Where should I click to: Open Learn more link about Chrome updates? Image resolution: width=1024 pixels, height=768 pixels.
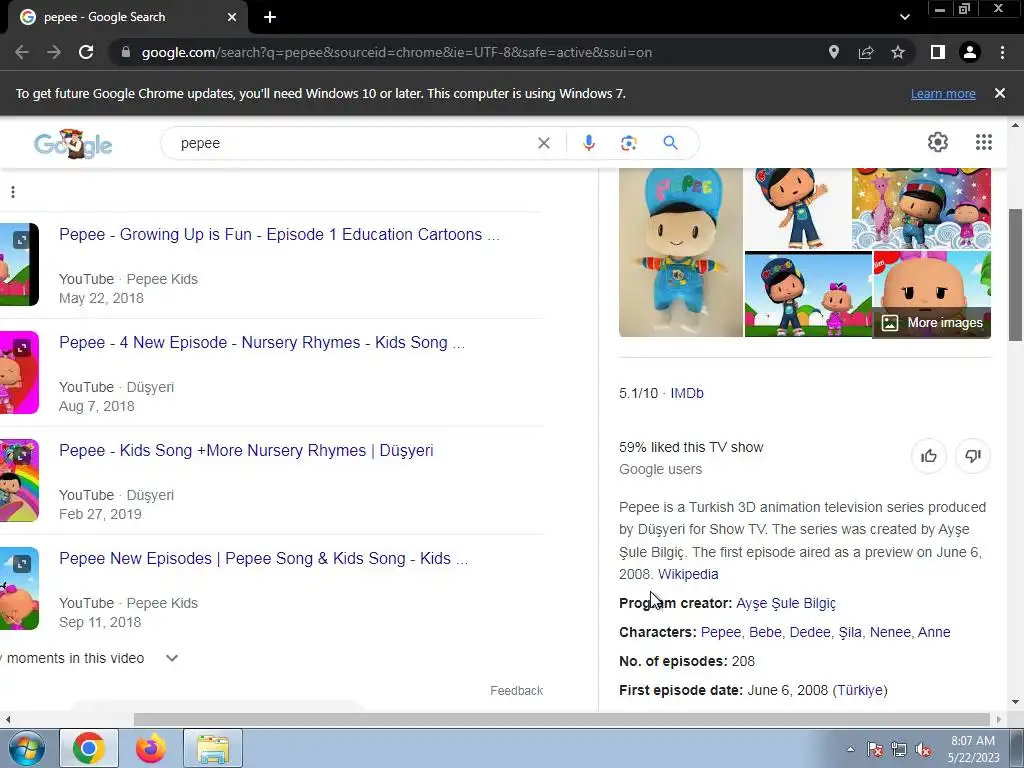pyautogui.click(x=943, y=93)
